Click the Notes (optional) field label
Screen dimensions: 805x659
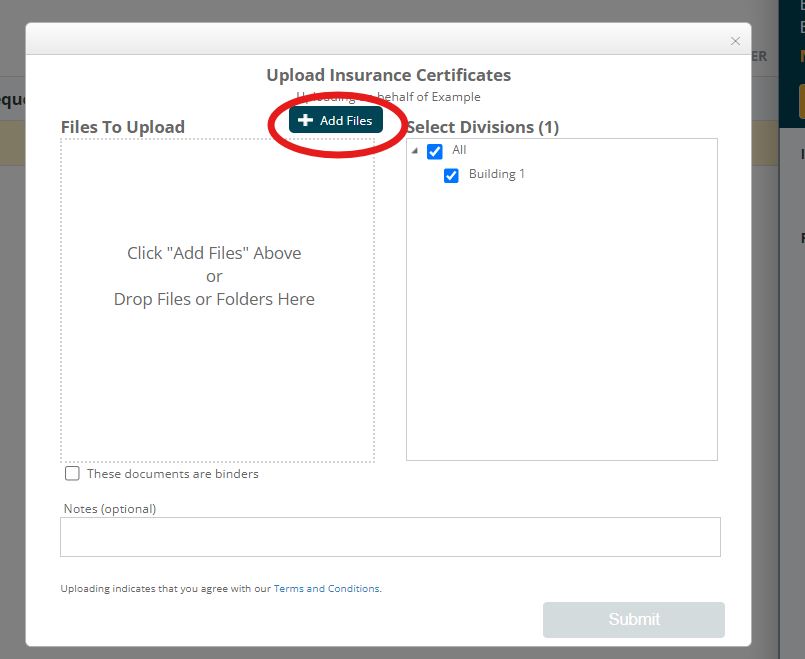(110, 509)
